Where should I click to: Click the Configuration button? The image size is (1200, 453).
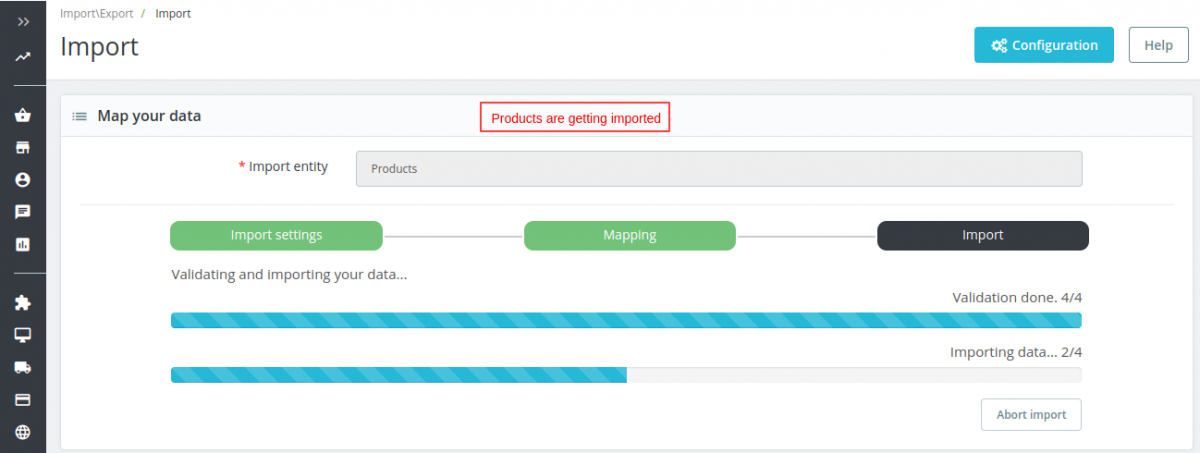coord(1043,45)
